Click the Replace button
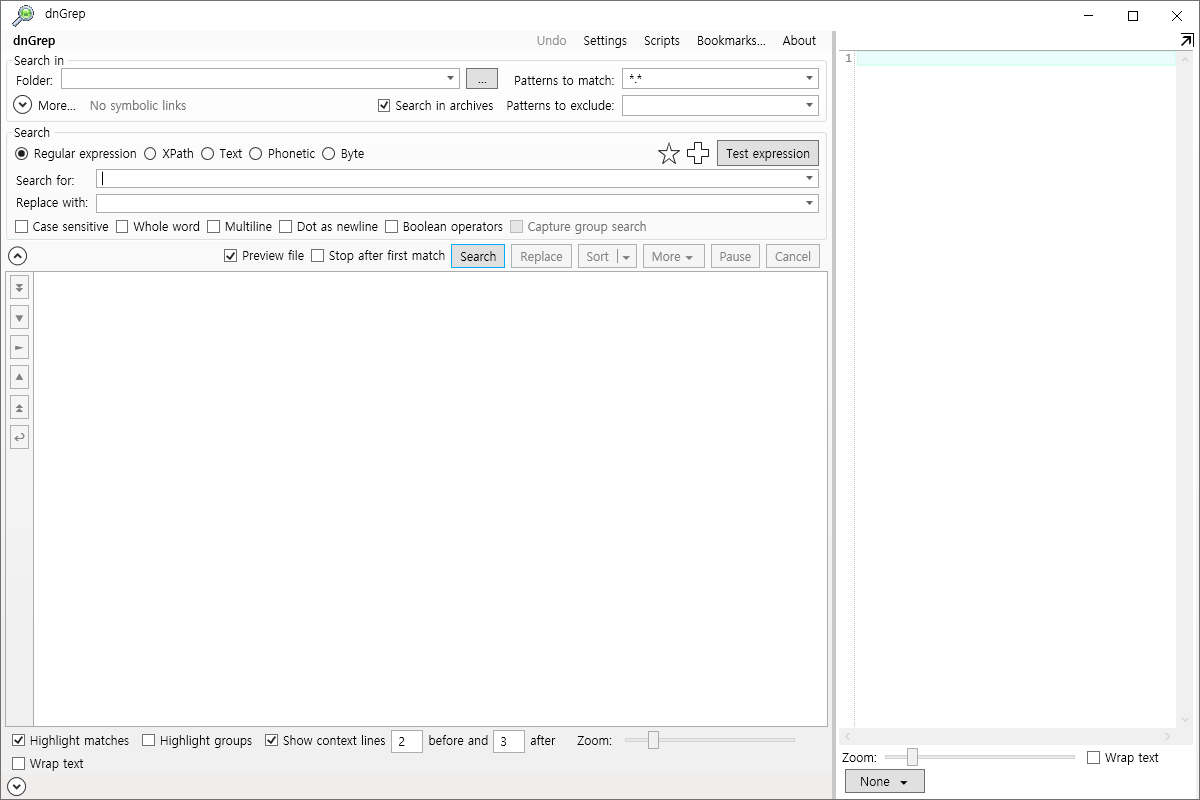The image size is (1200, 800). coord(542,257)
